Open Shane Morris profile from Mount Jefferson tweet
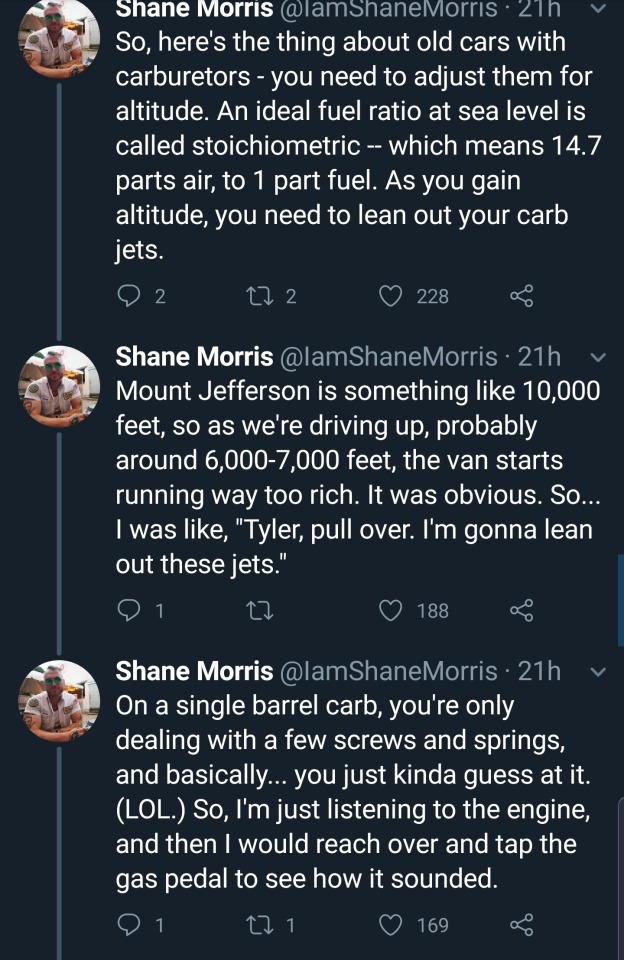The height and width of the screenshot is (960, 624). 194,357
